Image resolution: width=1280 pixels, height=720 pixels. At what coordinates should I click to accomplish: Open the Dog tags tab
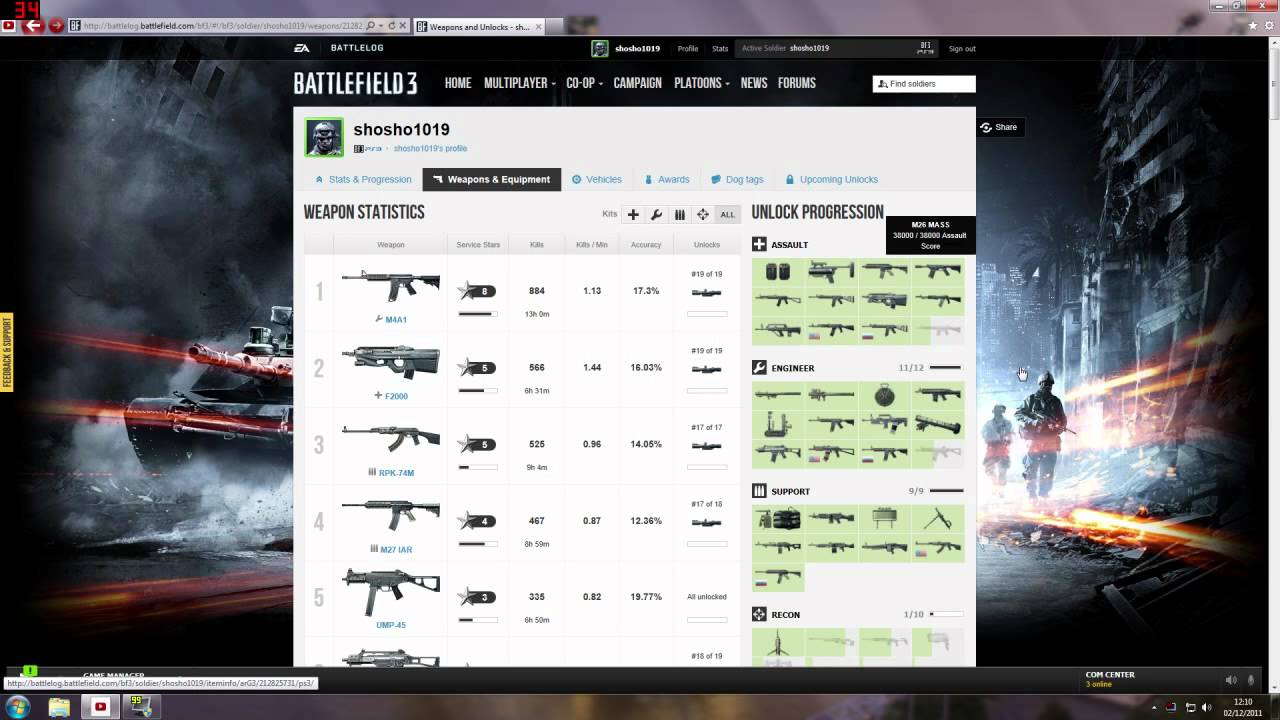(x=737, y=179)
